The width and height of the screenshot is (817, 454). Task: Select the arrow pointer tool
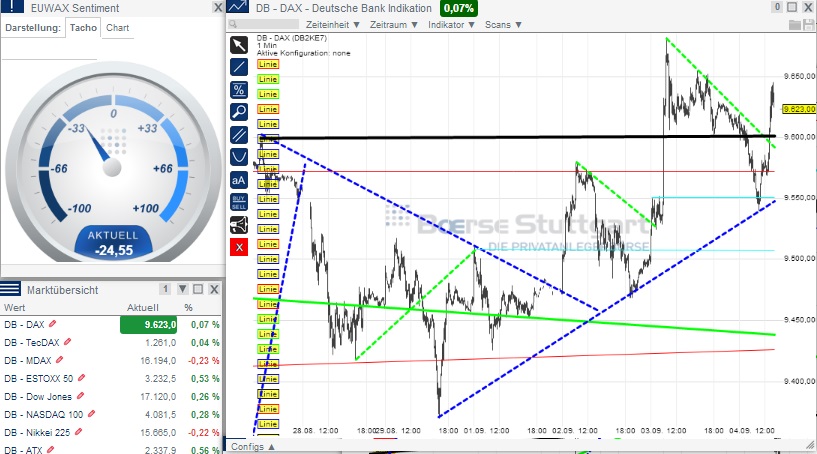(x=239, y=45)
